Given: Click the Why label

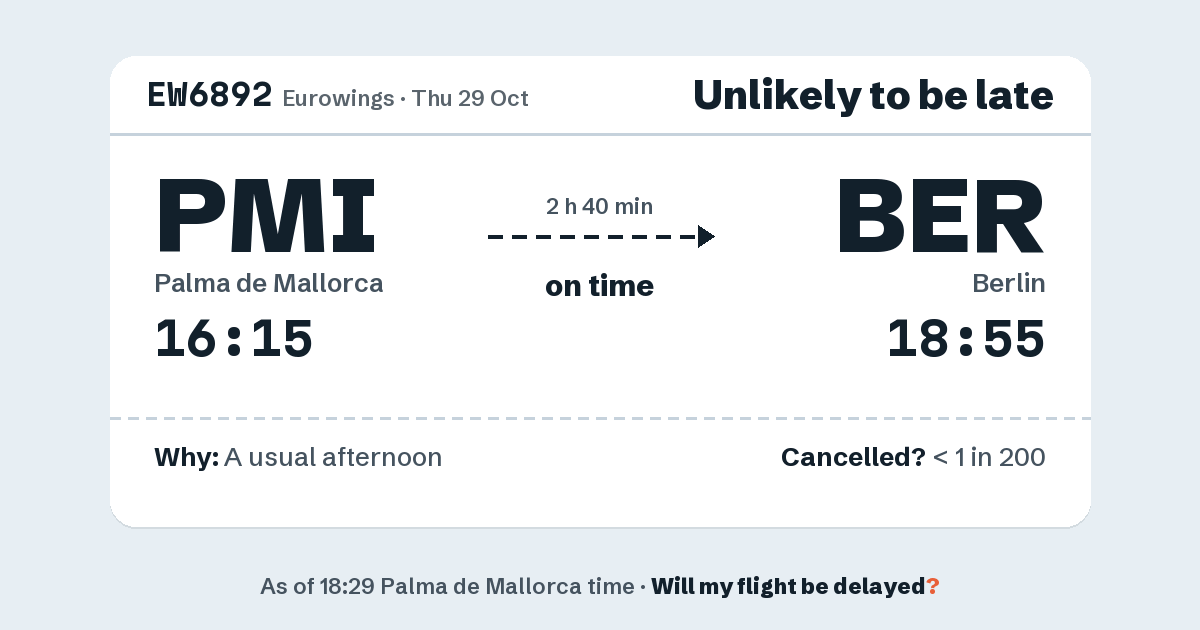Looking at the screenshot, I should tap(187, 458).
